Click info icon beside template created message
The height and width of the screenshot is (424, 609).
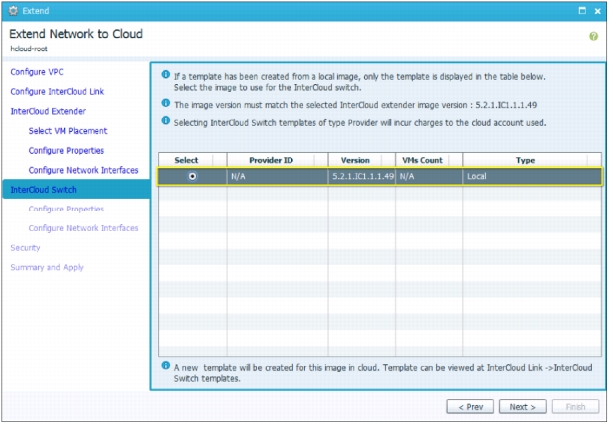[x=165, y=74]
